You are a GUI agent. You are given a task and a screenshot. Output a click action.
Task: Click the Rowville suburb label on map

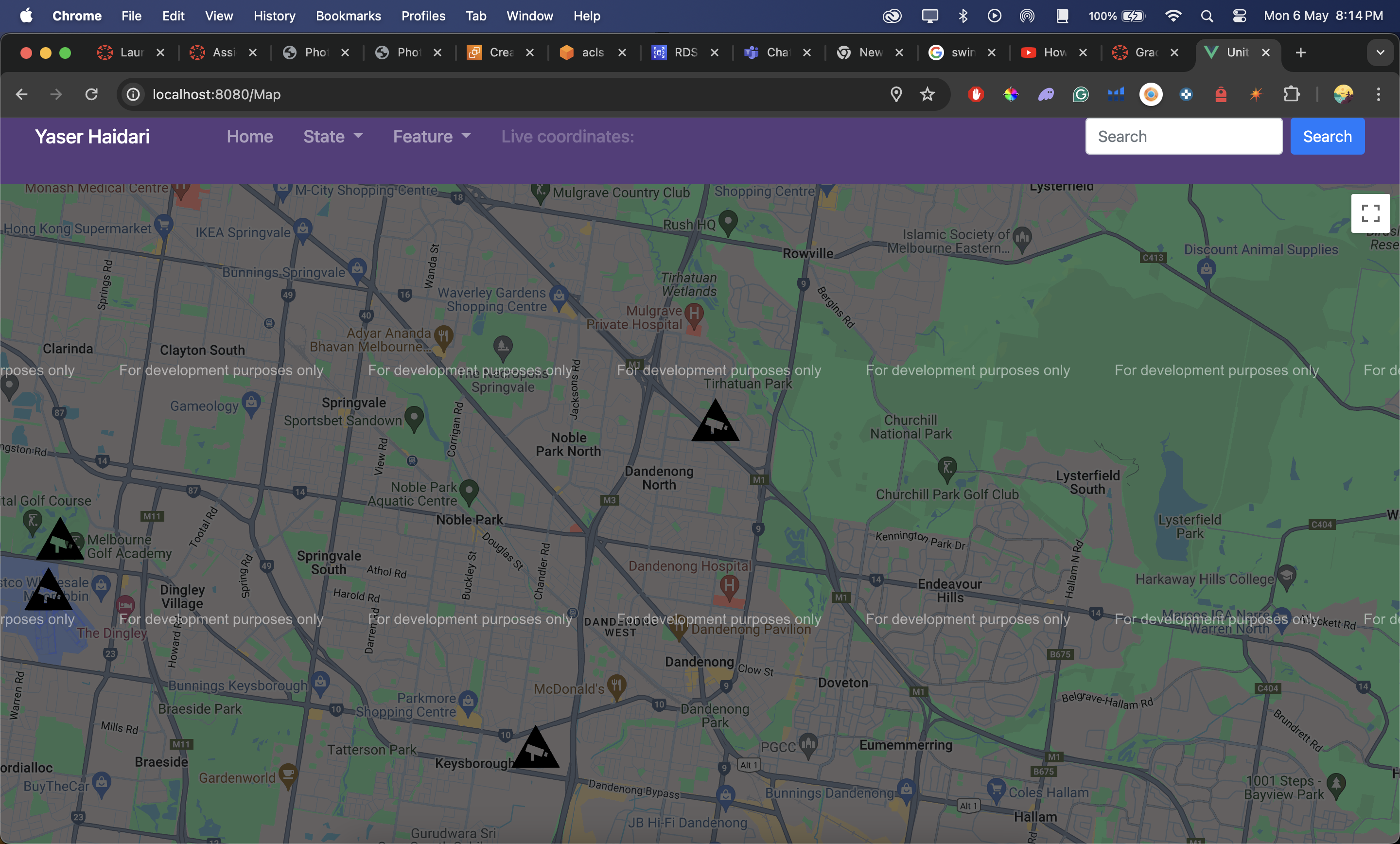pyautogui.click(x=808, y=253)
